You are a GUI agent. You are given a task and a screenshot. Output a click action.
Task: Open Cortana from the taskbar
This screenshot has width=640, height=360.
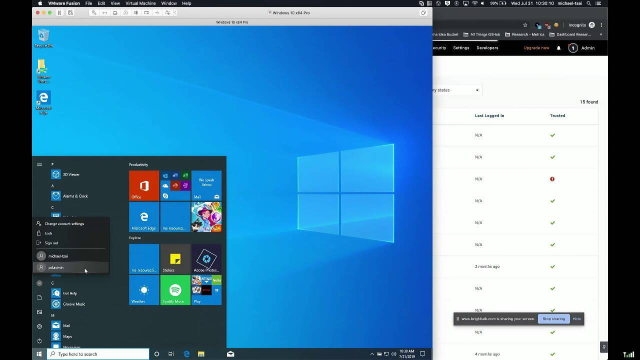156,354
